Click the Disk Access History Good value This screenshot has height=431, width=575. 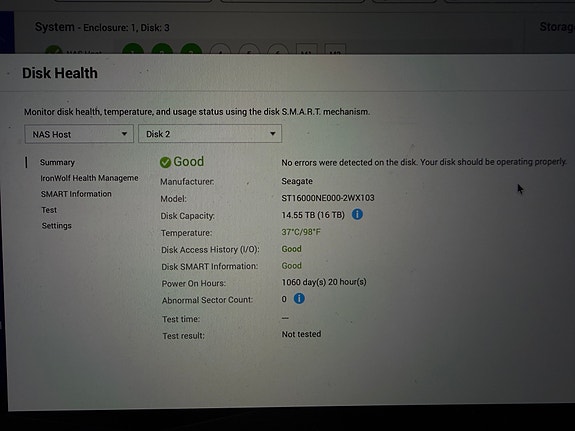coord(291,249)
